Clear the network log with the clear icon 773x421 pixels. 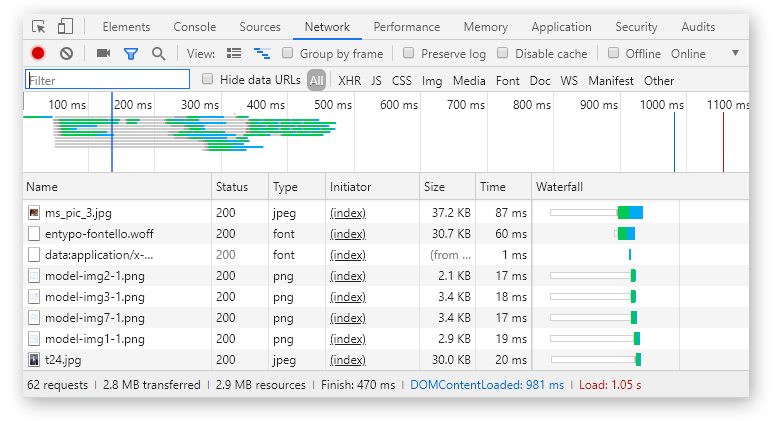pyautogui.click(x=66, y=53)
